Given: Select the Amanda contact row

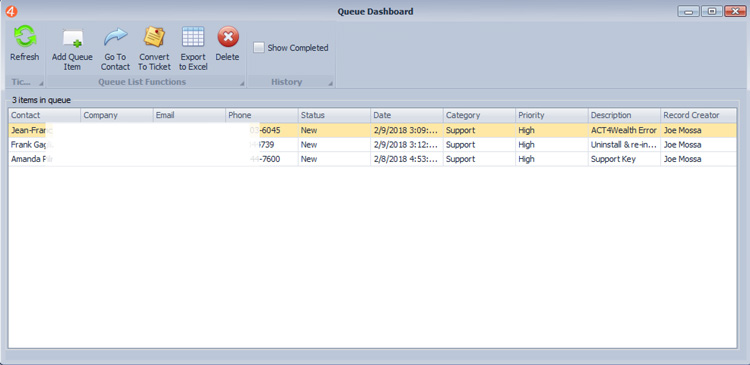Looking at the screenshot, I should point(372,159).
